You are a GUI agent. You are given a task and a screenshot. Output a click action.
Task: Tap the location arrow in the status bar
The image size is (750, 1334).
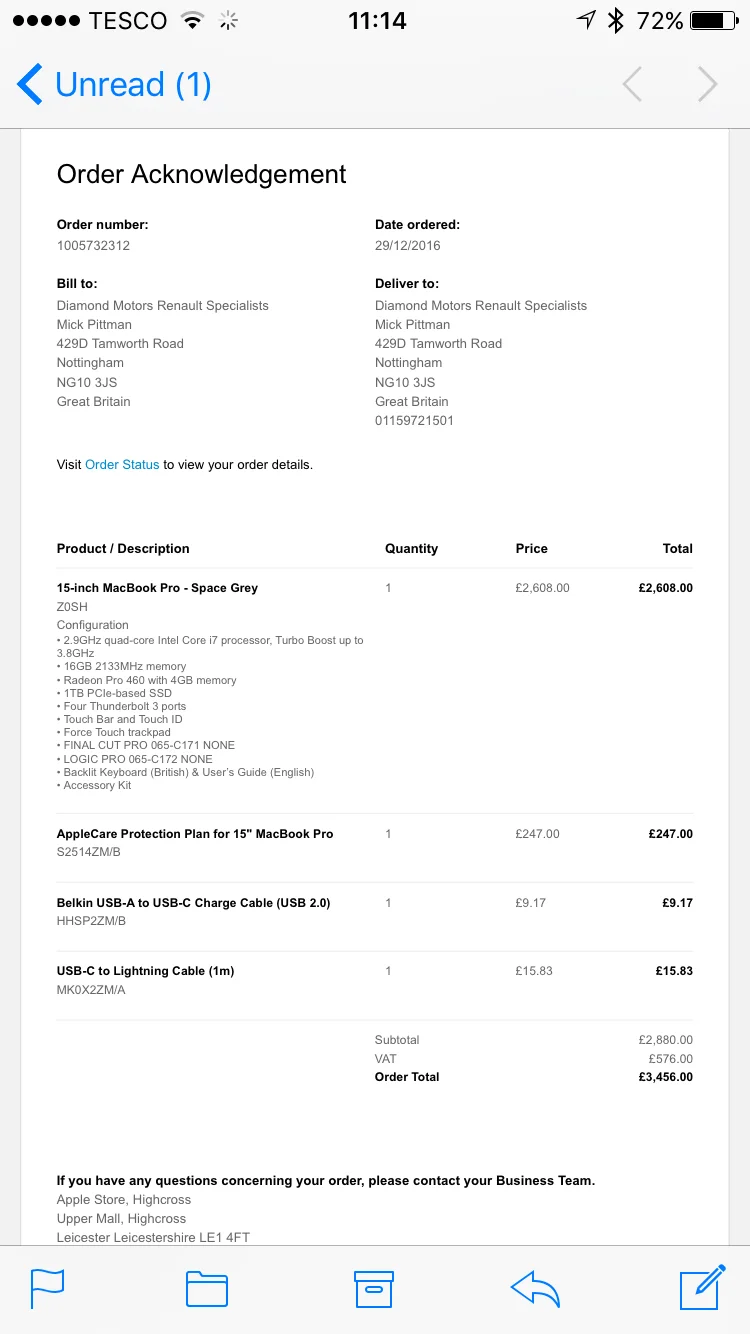pos(586,20)
